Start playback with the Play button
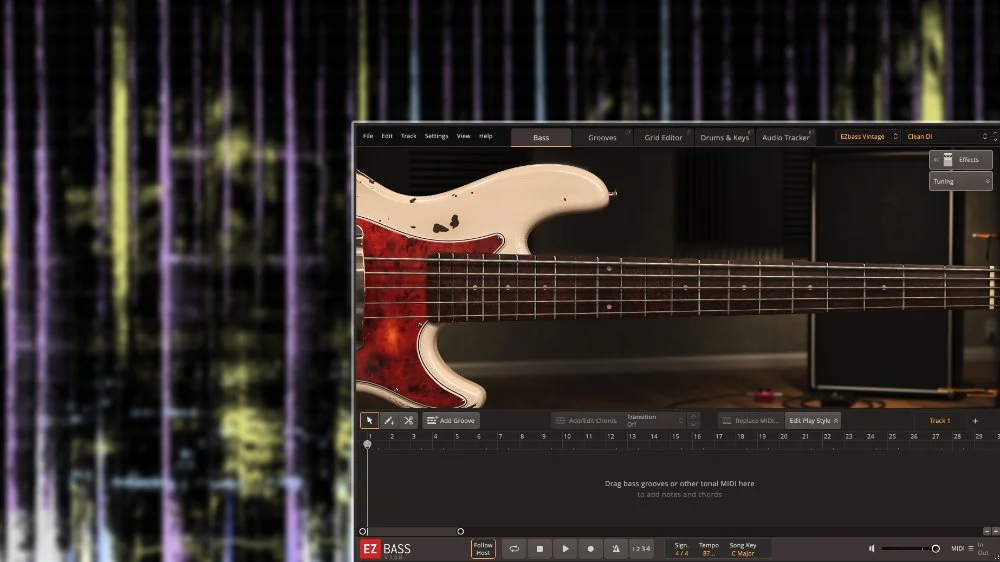1000x562 pixels. coord(565,549)
